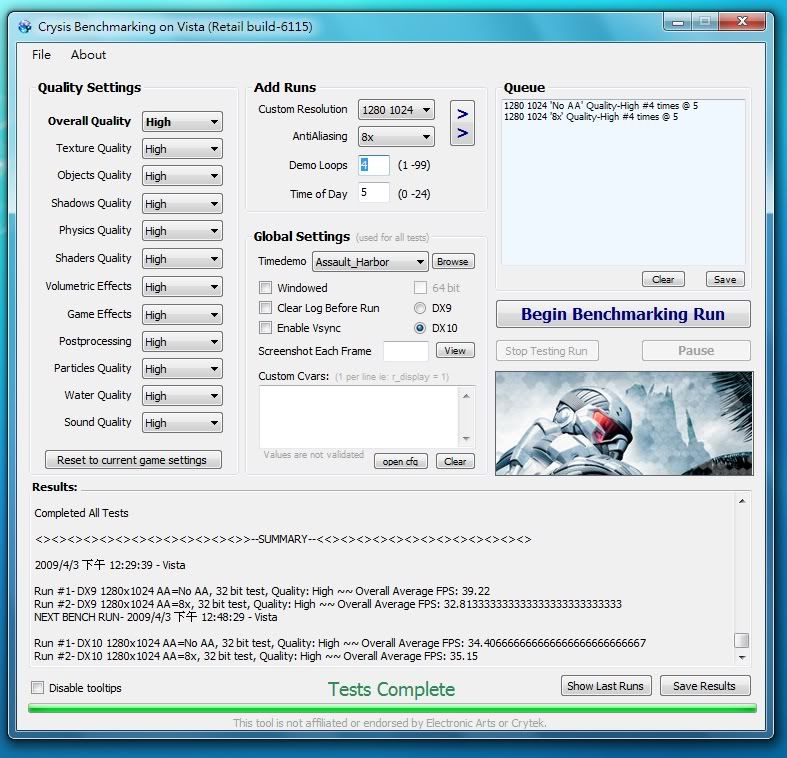Click result line Run #1- DX9 39.22
Image resolution: width=787 pixels, height=758 pixels.
262,591
